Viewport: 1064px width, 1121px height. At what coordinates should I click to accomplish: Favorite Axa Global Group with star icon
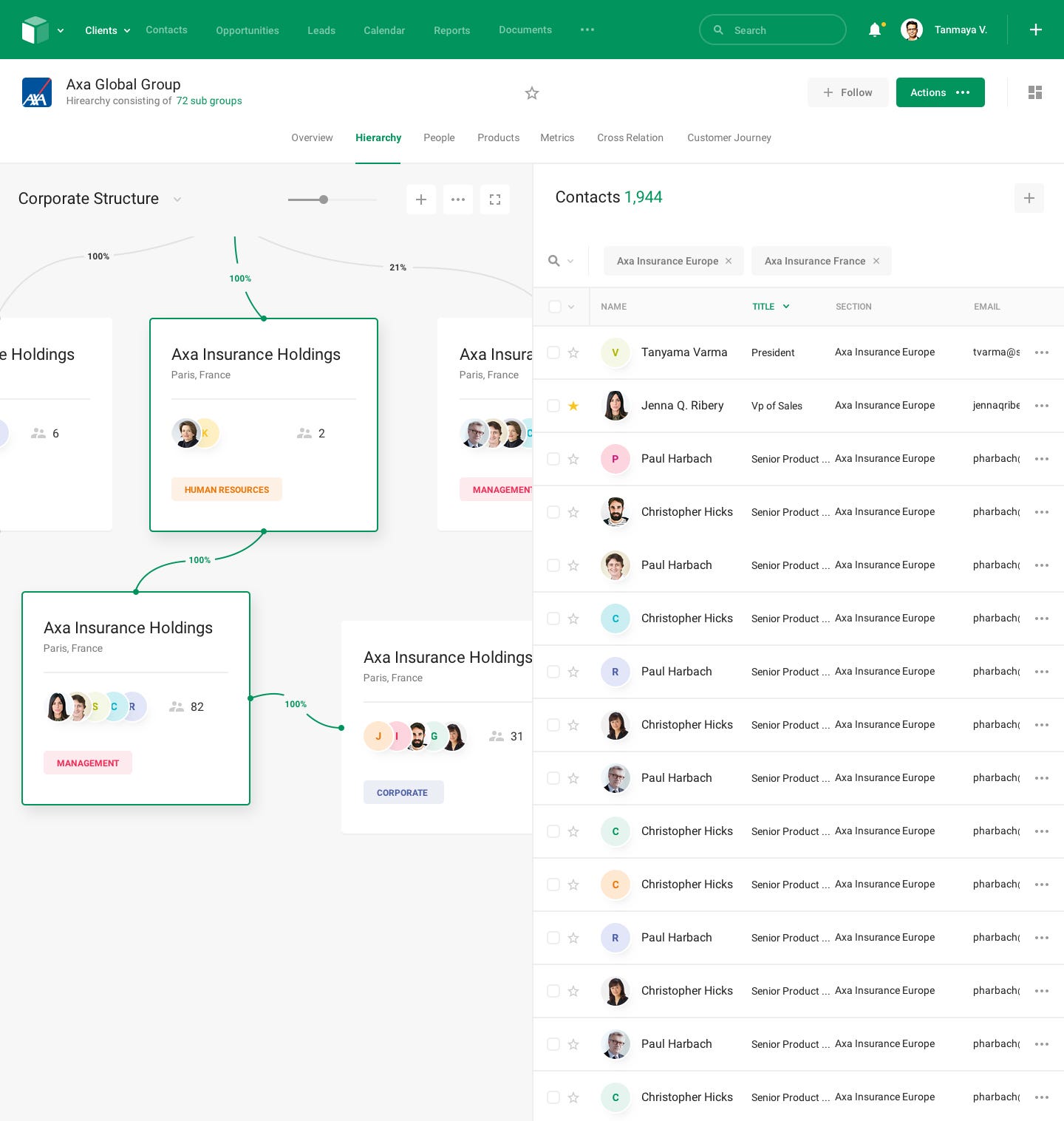(x=532, y=93)
